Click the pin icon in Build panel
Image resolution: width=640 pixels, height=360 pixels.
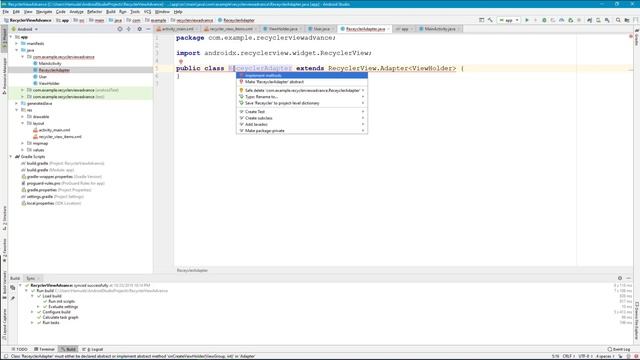[x=13, y=299]
